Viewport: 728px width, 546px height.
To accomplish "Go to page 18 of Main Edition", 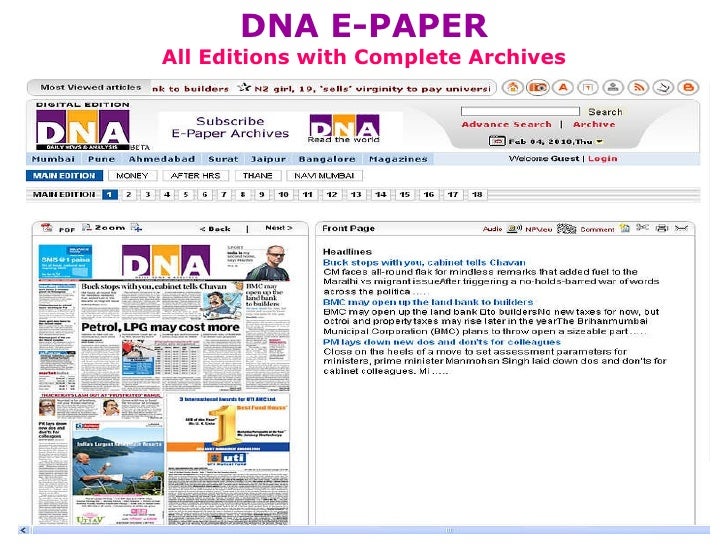I will 477,195.
